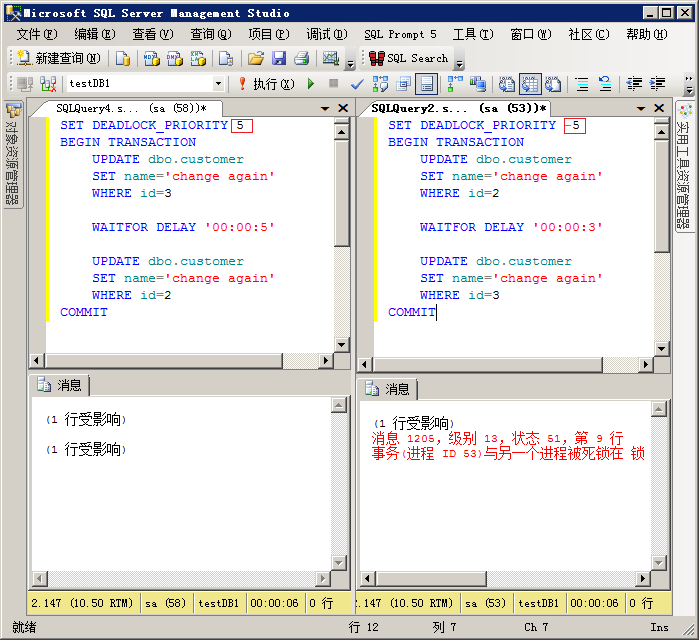The image size is (699, 640).
Task: Open the 调试(D) menu
Action: coord(327,34)
